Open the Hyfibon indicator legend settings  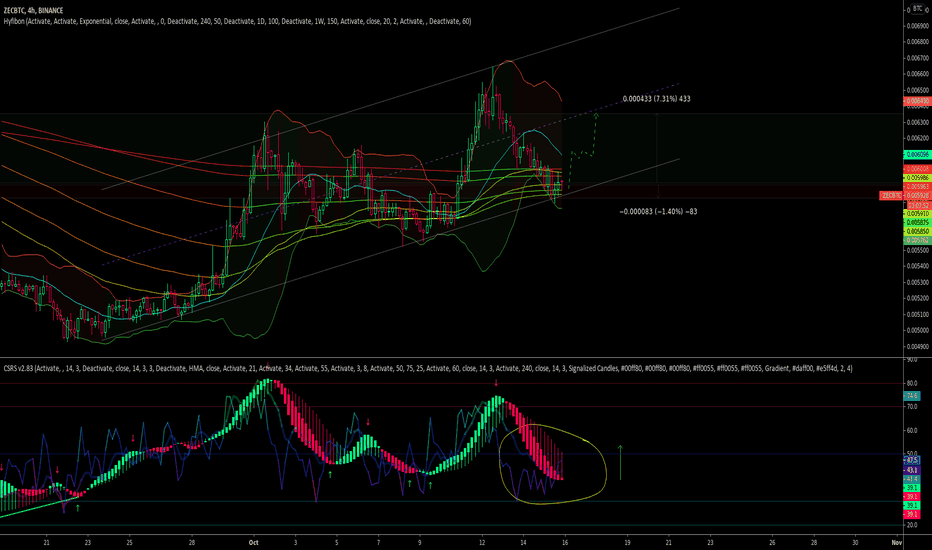click(x=237, y=21)
